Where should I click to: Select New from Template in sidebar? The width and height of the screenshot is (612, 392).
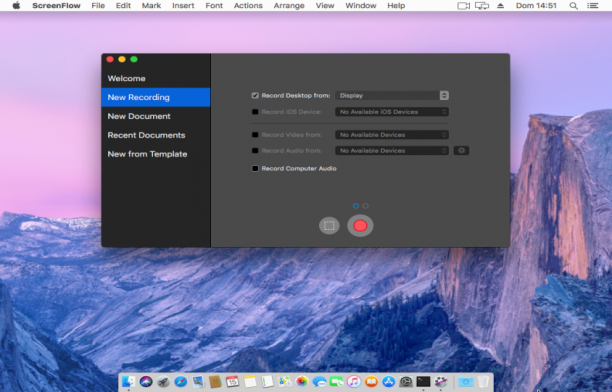(156, 154)
